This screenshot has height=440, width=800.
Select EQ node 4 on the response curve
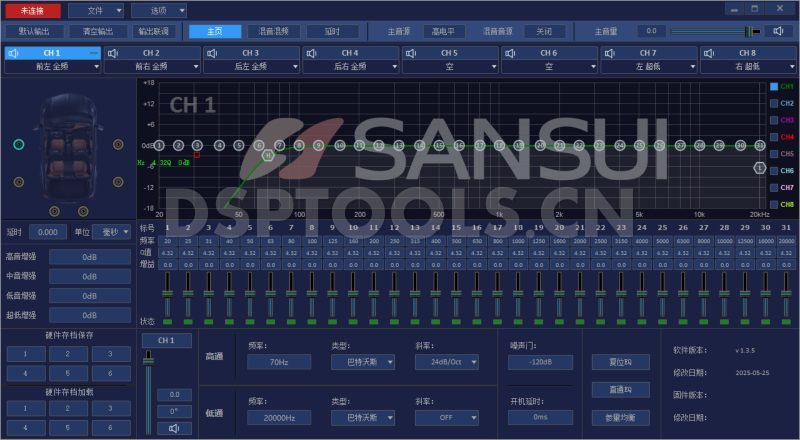click(219, 145)
